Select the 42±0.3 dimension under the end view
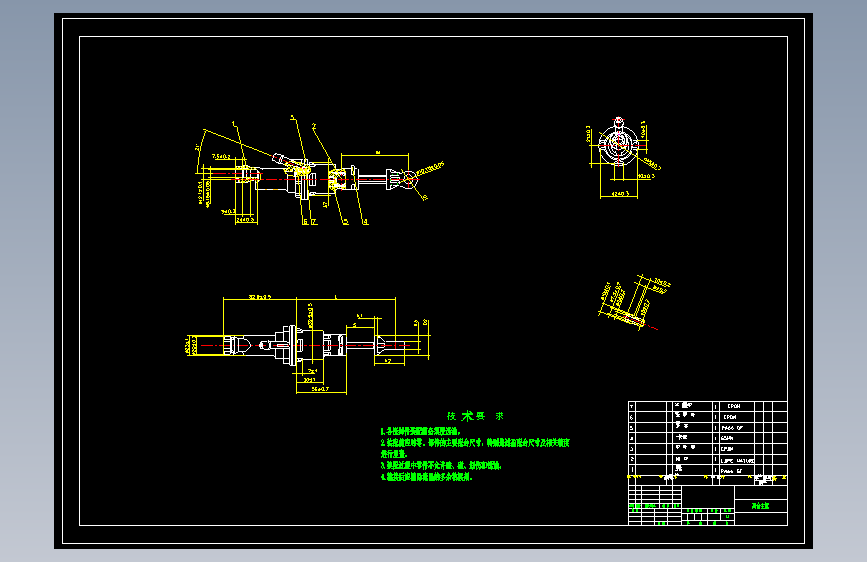Viewport: 867px width, 562px height. 620,194
